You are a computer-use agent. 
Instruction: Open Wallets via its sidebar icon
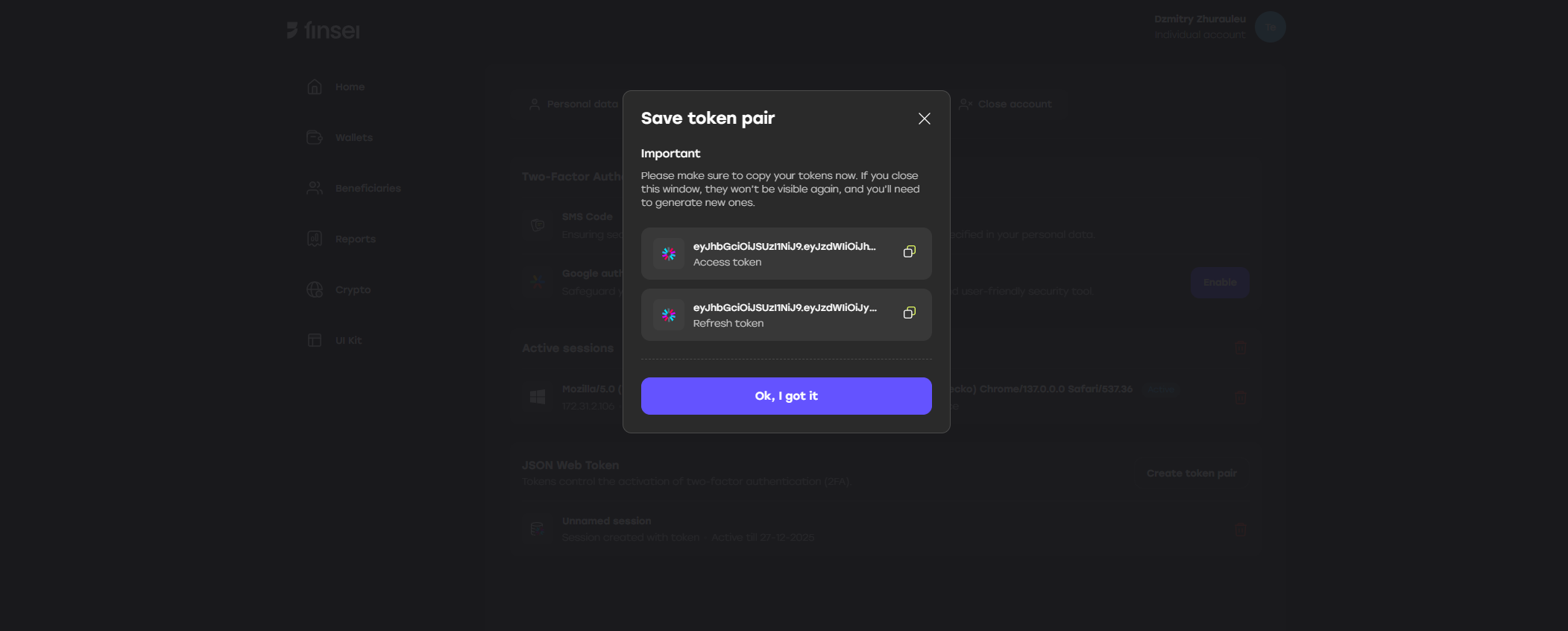click(314, 137)
